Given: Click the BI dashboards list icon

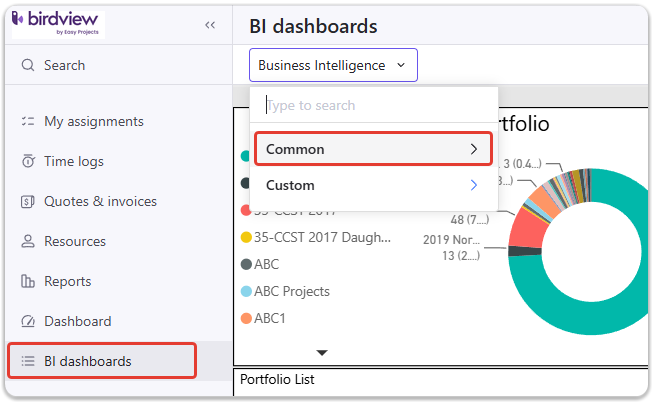Looking at the screenshot, I should pos(28,361).
